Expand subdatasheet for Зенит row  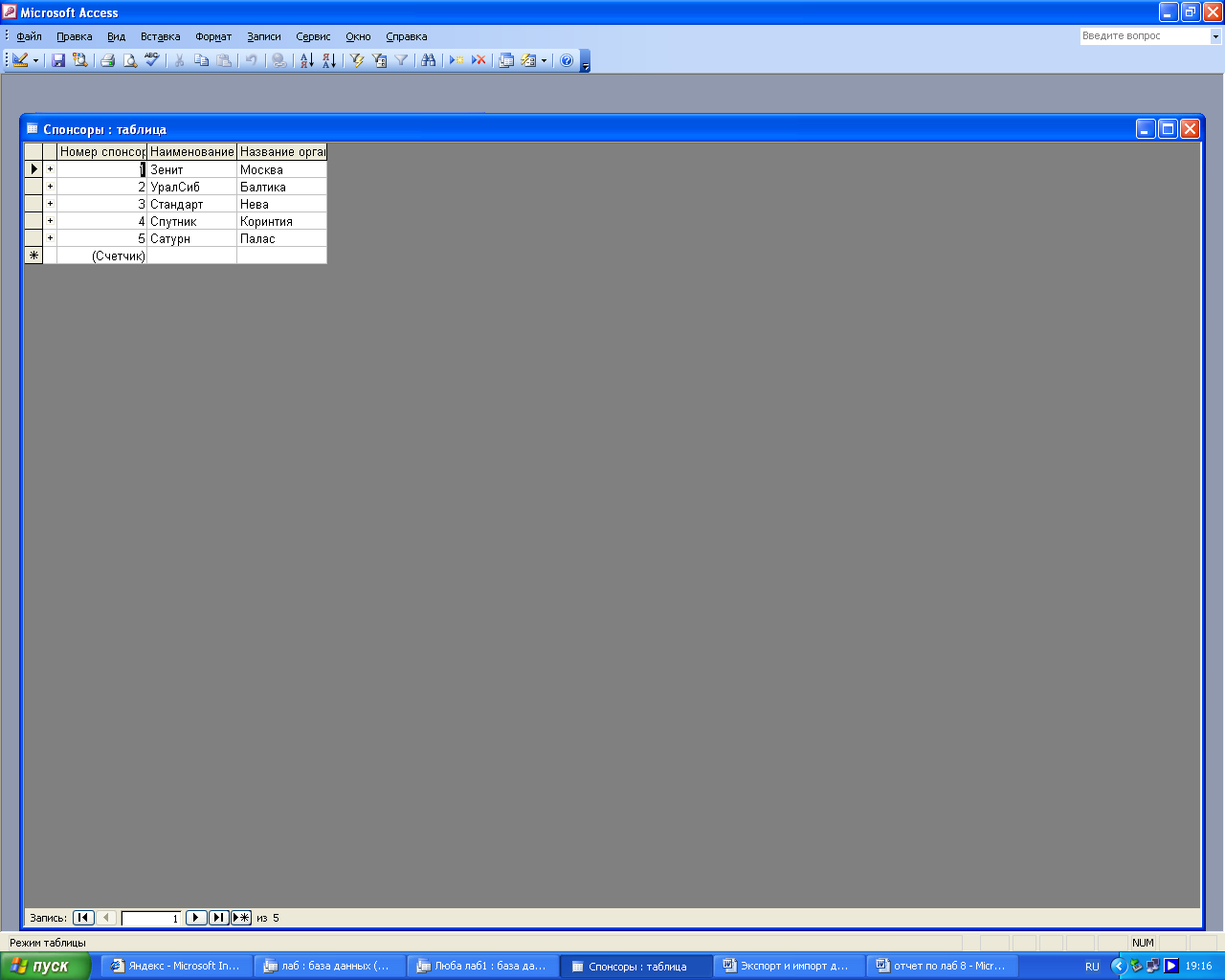coord(50,169)
